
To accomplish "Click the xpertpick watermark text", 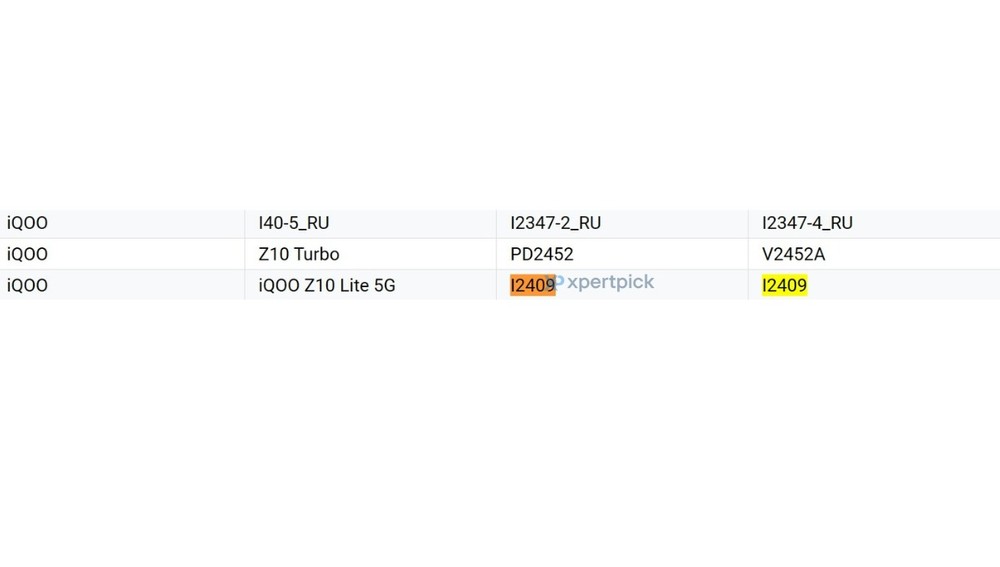I will [610, 282].
